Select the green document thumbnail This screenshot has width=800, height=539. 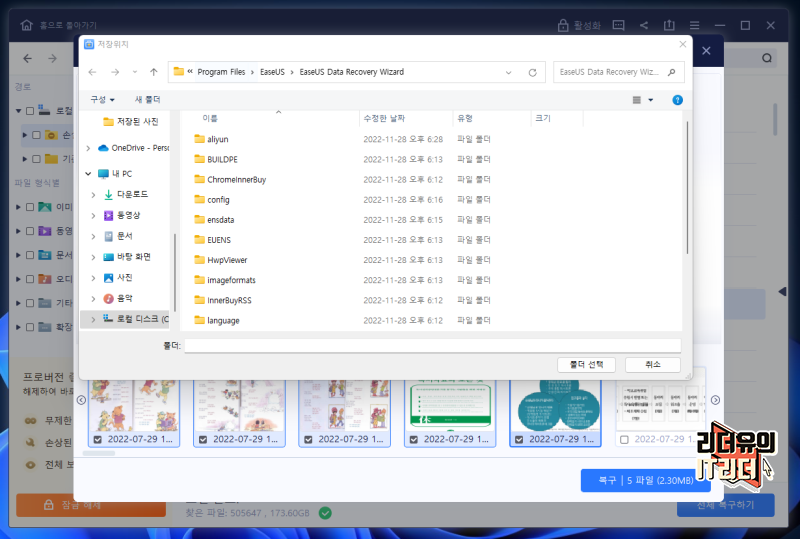450,407
